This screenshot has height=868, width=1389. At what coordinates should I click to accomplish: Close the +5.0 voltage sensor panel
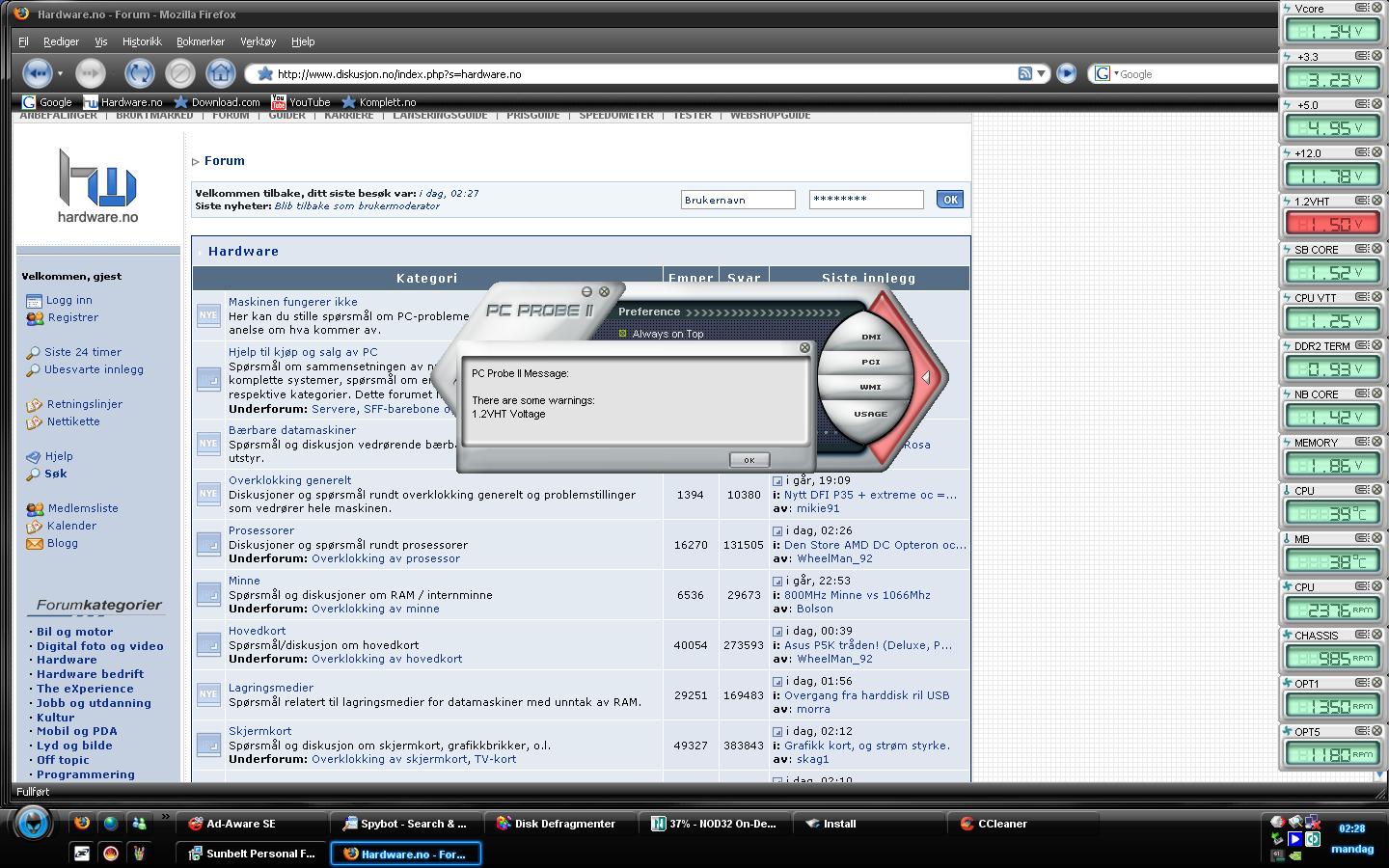pyautogui.click(x=1377, y=104)
